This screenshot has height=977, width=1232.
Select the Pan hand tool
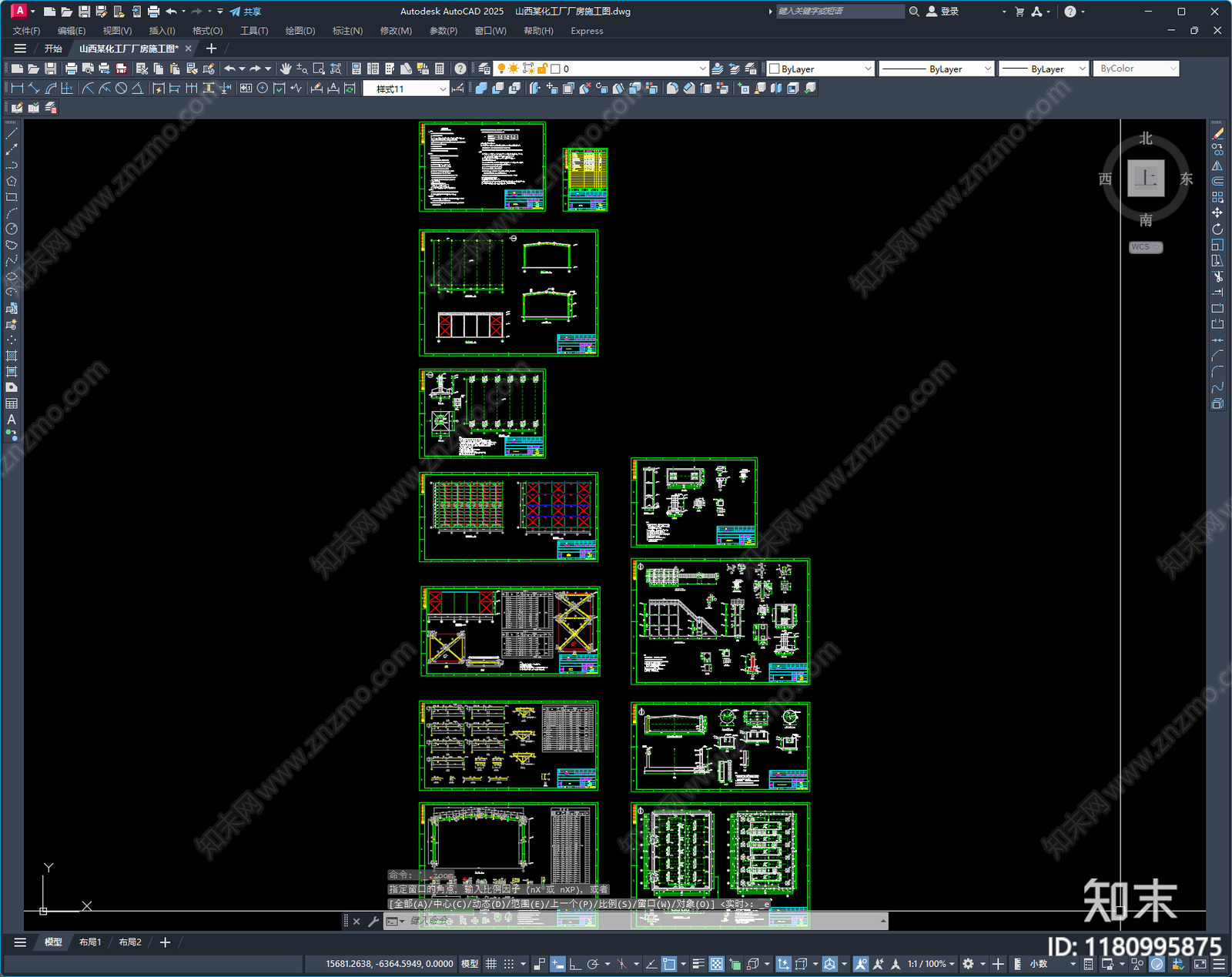(x=286, y=69)
